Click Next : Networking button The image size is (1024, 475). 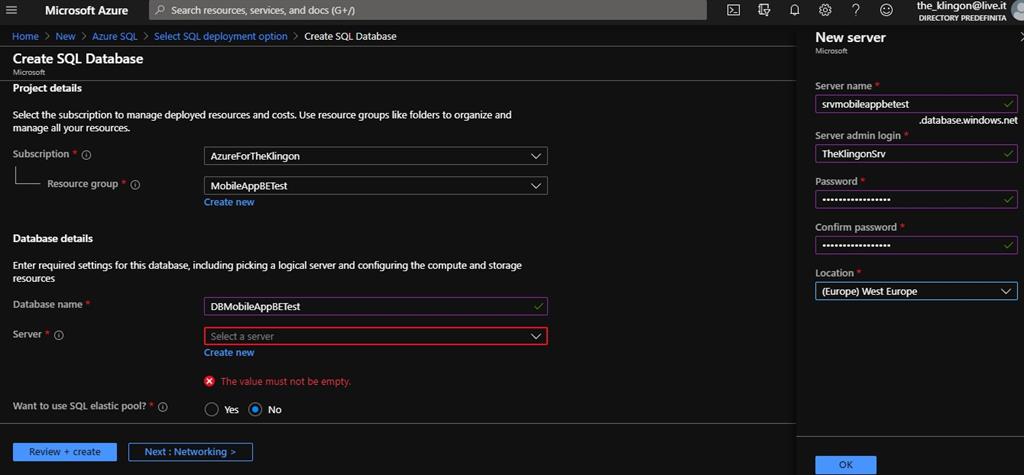[190, 451]
